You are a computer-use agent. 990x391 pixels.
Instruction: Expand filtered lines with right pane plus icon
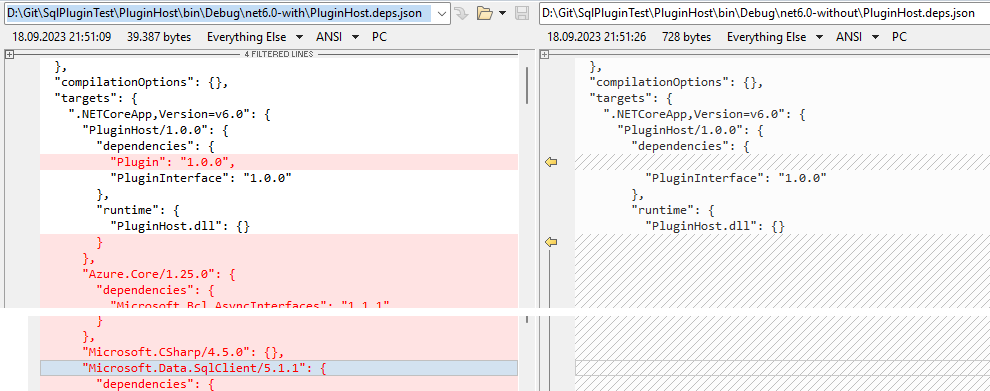544,54
